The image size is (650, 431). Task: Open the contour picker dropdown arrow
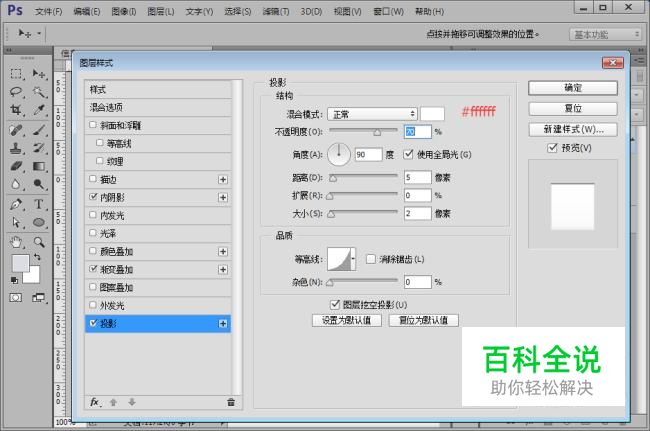click(353, 259)
